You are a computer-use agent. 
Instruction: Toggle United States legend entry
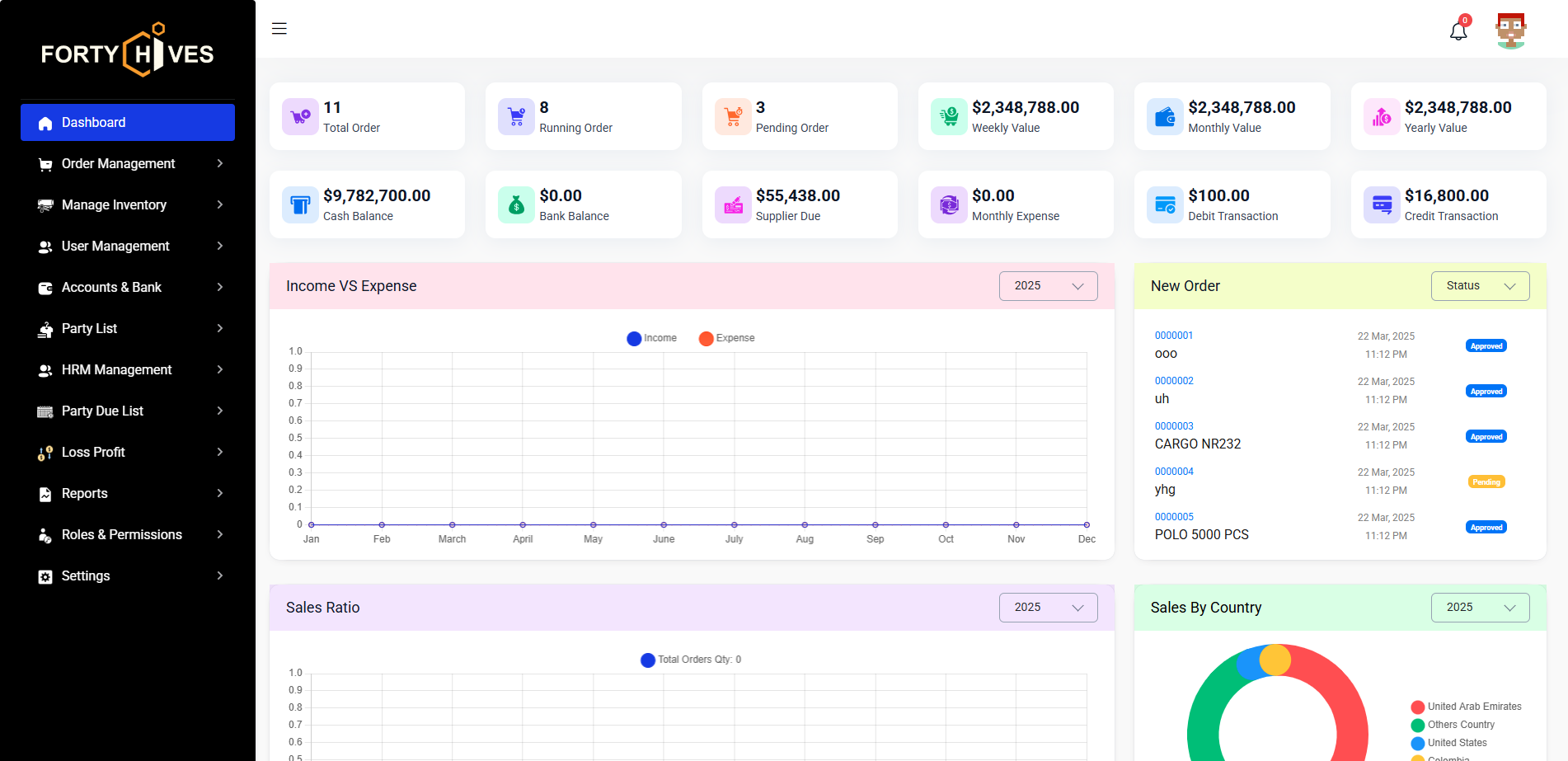tap(1449, 743)
